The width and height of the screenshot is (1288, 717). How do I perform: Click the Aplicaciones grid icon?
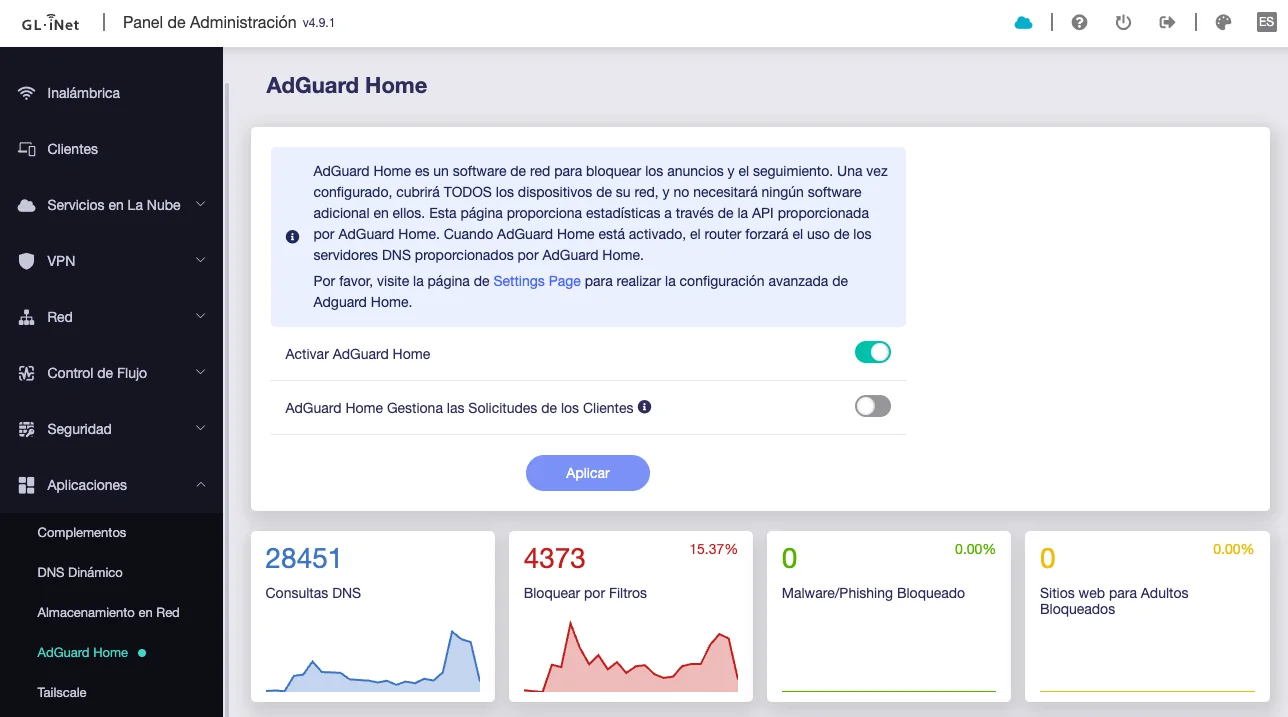pos(27,485)
